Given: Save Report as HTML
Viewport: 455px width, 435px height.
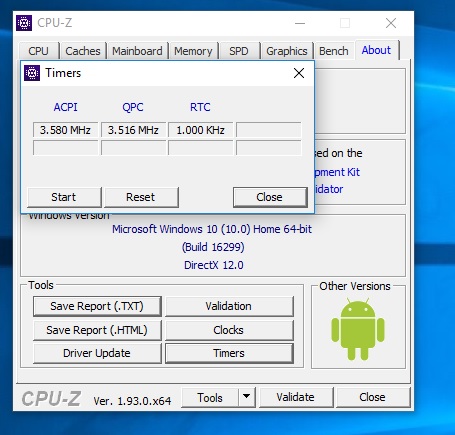Looking at the screenshot, I should point(97,330).
